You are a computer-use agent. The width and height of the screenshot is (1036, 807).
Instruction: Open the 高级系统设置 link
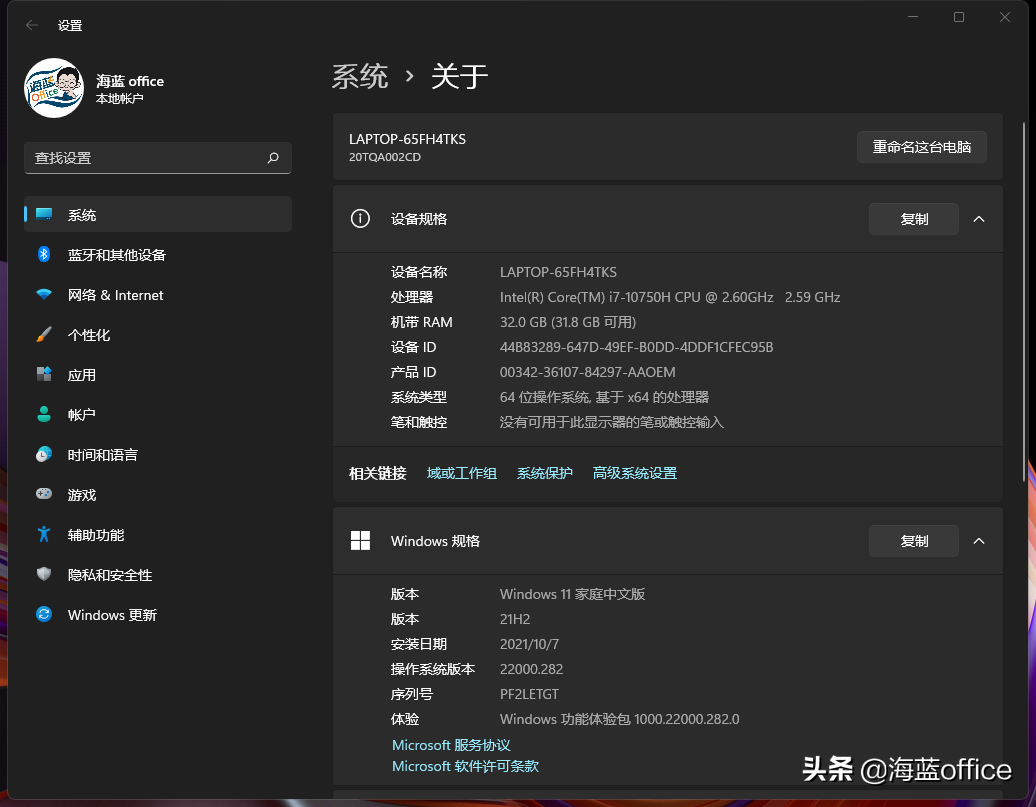click(x=635, y=473)
